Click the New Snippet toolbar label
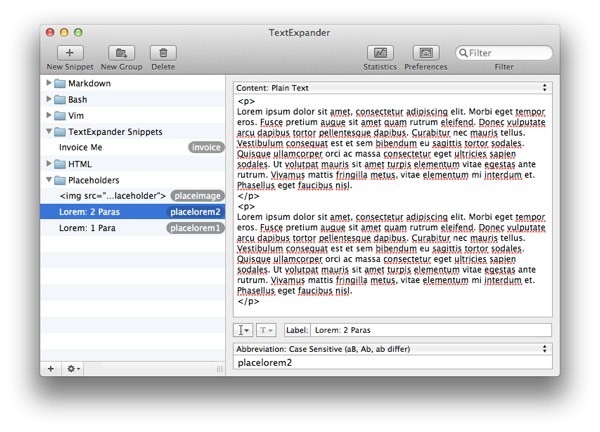Screen dimensions: 600x432 tap(70, 67)
